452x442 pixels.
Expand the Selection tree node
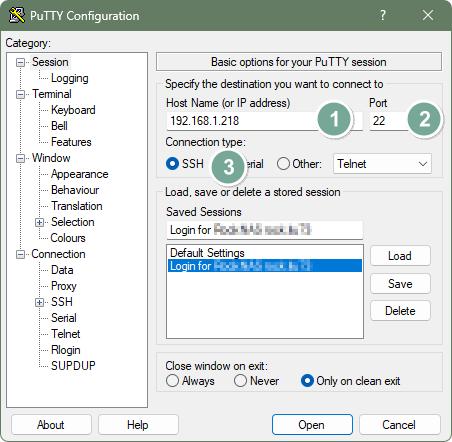coord(40,222)
